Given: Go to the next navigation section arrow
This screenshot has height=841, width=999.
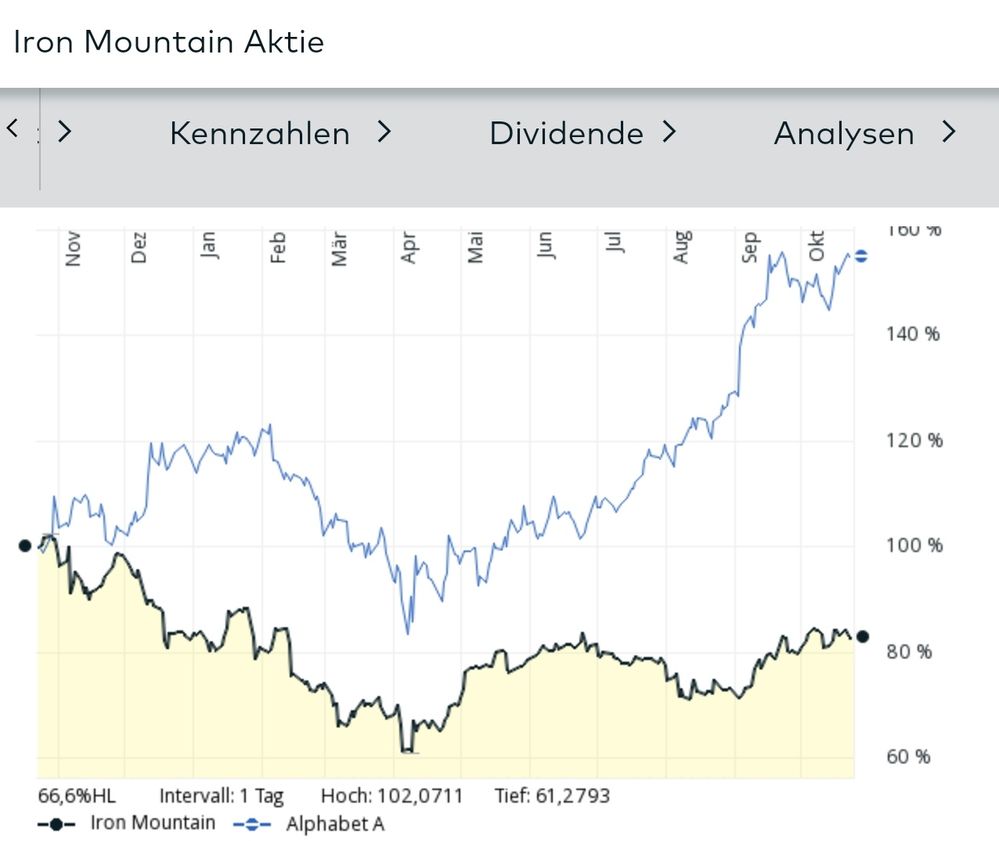Looking at the screenshot, I should [64, 131].
